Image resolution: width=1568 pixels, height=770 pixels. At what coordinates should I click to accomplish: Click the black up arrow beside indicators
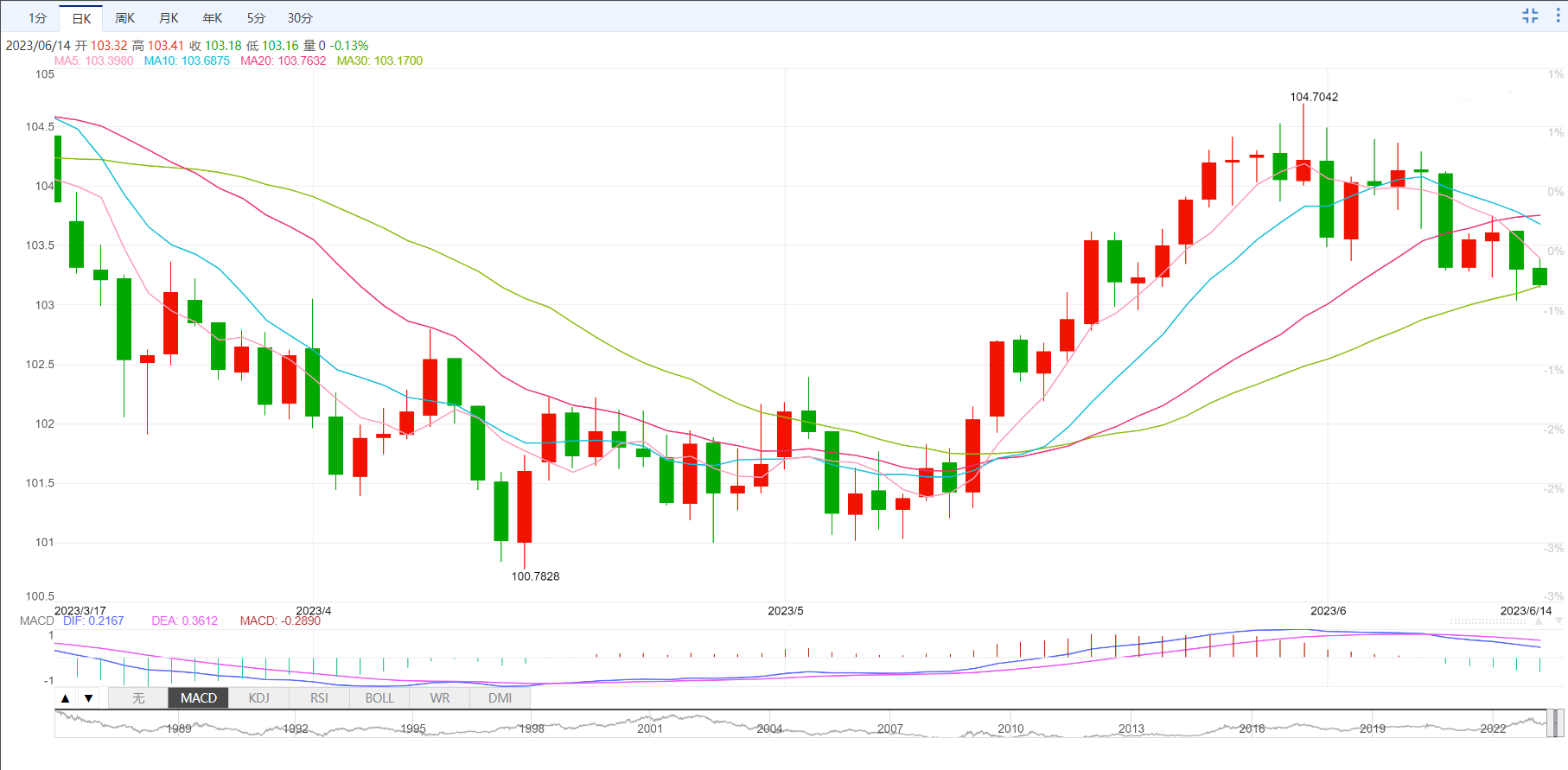66,698
